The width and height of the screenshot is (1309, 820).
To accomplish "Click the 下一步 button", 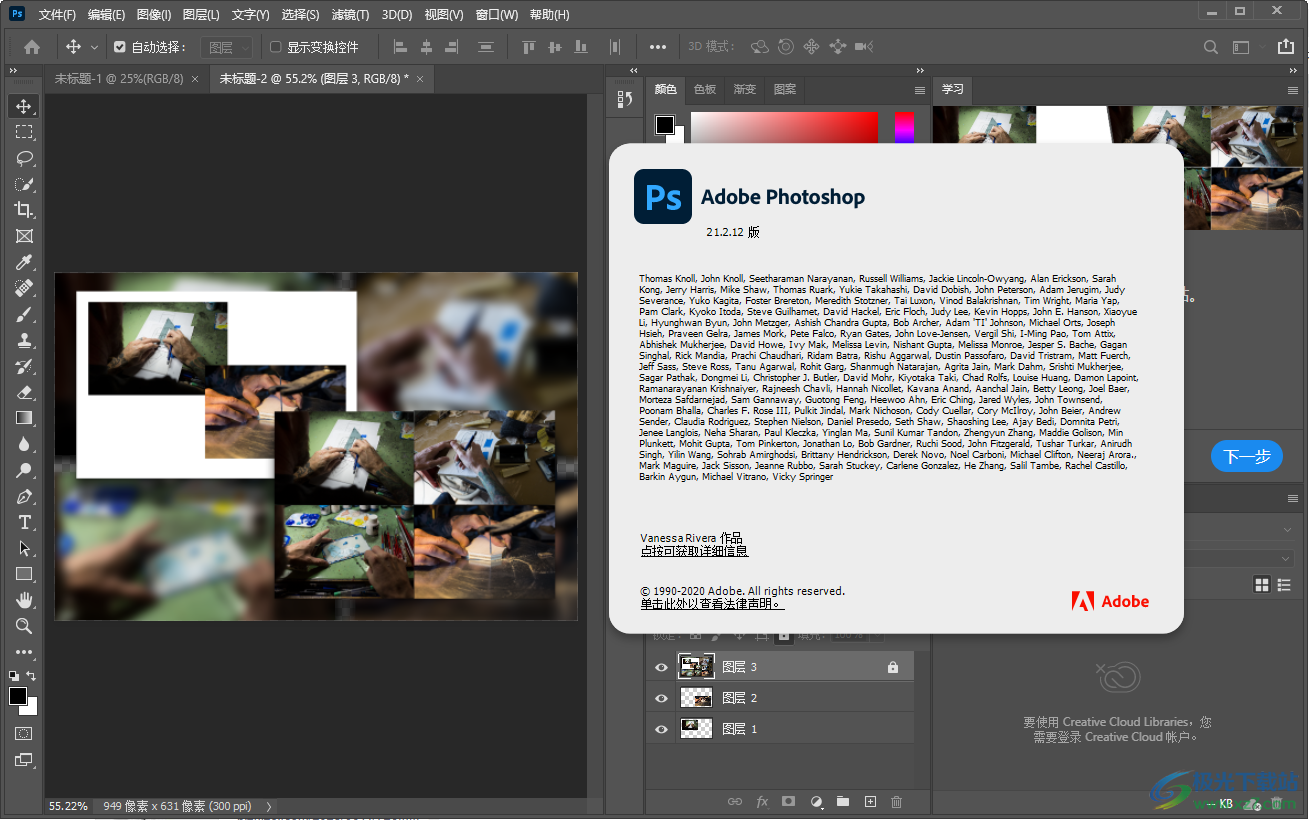I will [1246, 455].
